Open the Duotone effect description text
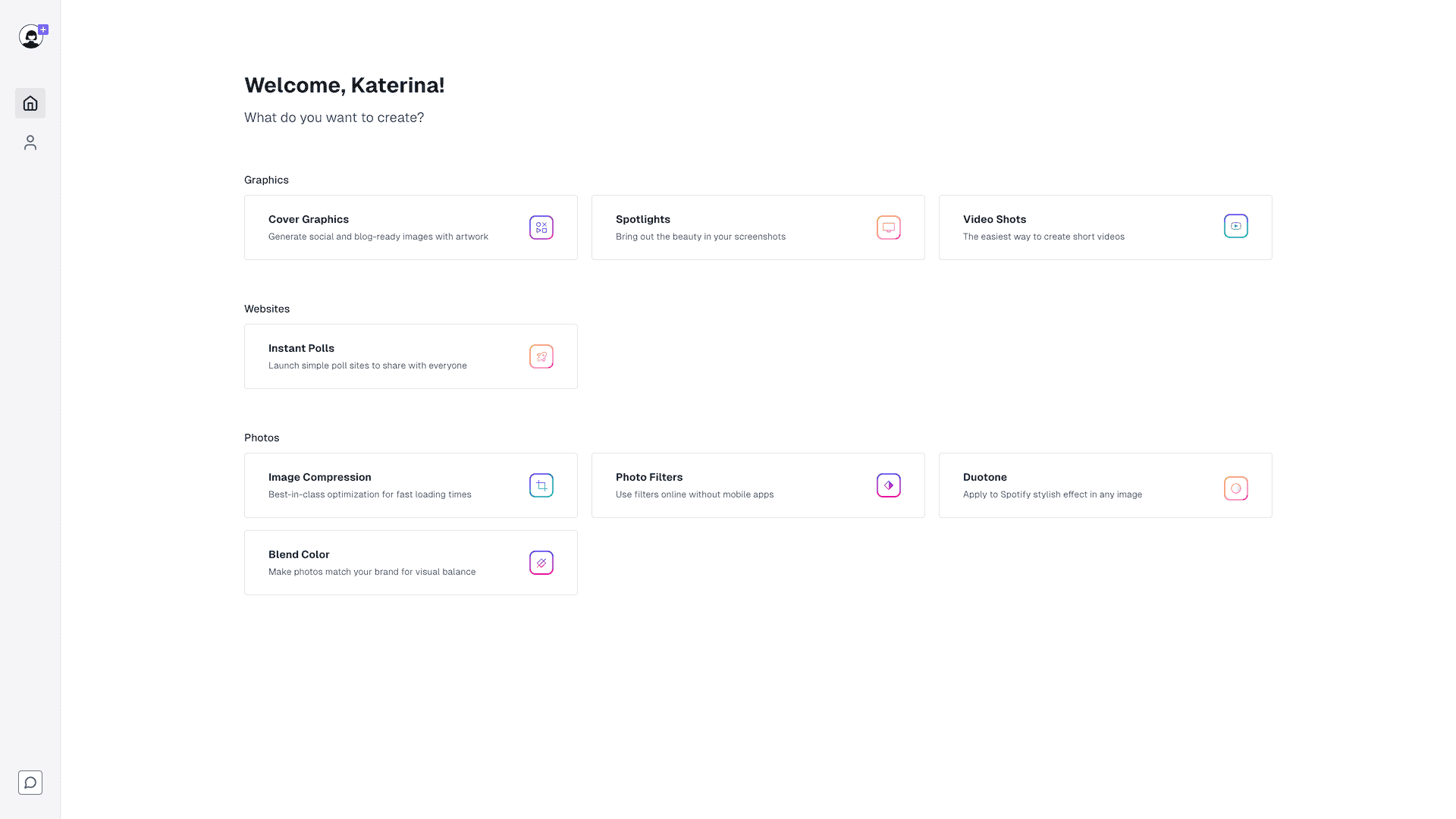 tap(1053, 494)
